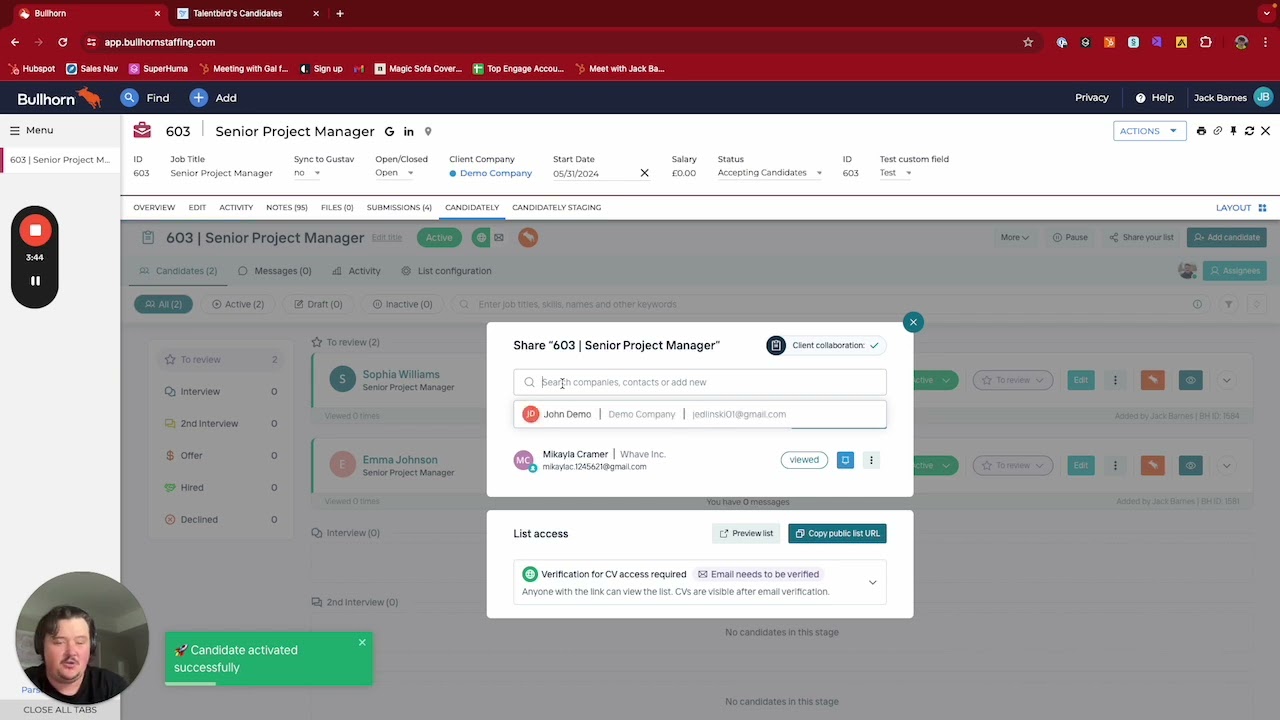The image size is (1280, 720).
Task: Dismiss the Candidate activated notification
Action: (362, 642)
